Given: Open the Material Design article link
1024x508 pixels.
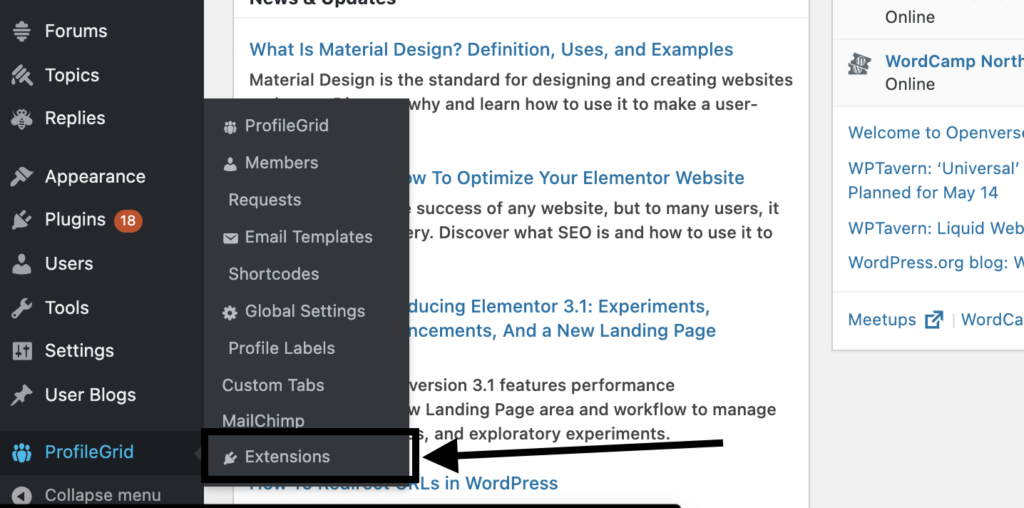Looking at the screenshot, I should [x=491, y=50].
